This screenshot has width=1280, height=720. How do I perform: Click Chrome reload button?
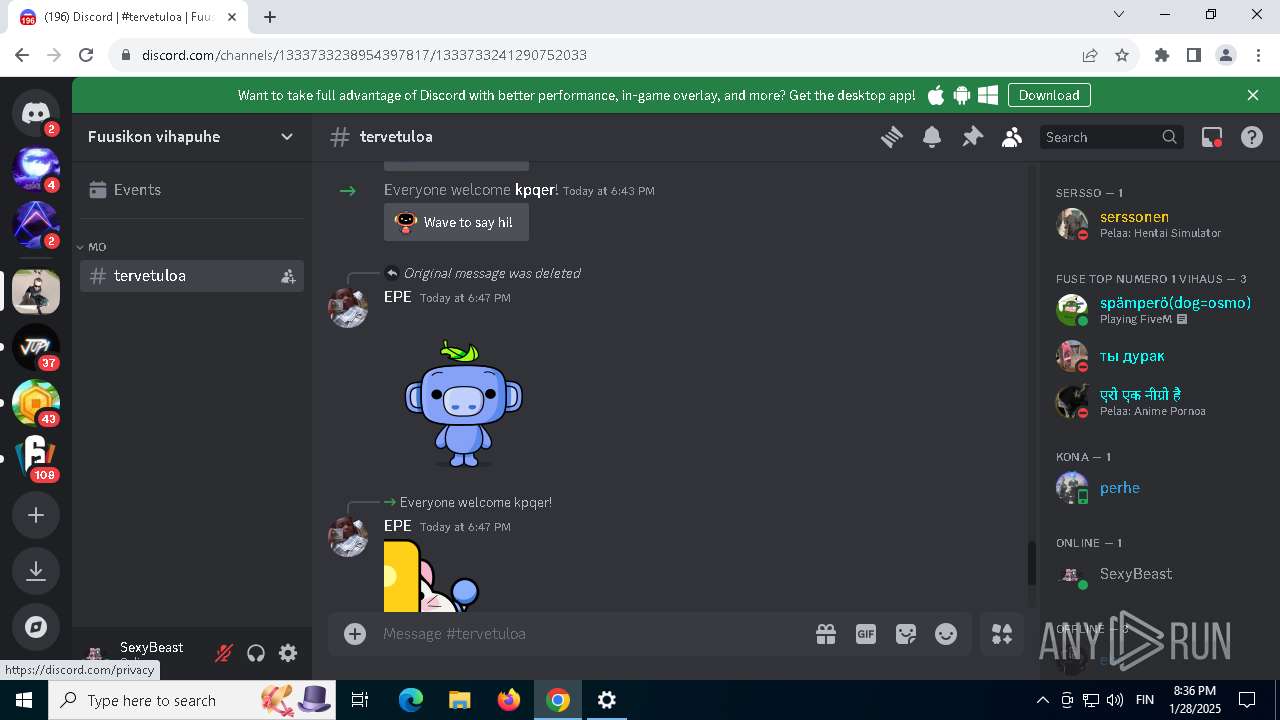86,55
